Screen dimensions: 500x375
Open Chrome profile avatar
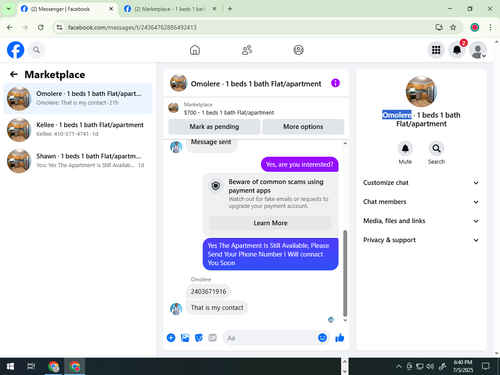pyautogui.click(x=475, y=27)
